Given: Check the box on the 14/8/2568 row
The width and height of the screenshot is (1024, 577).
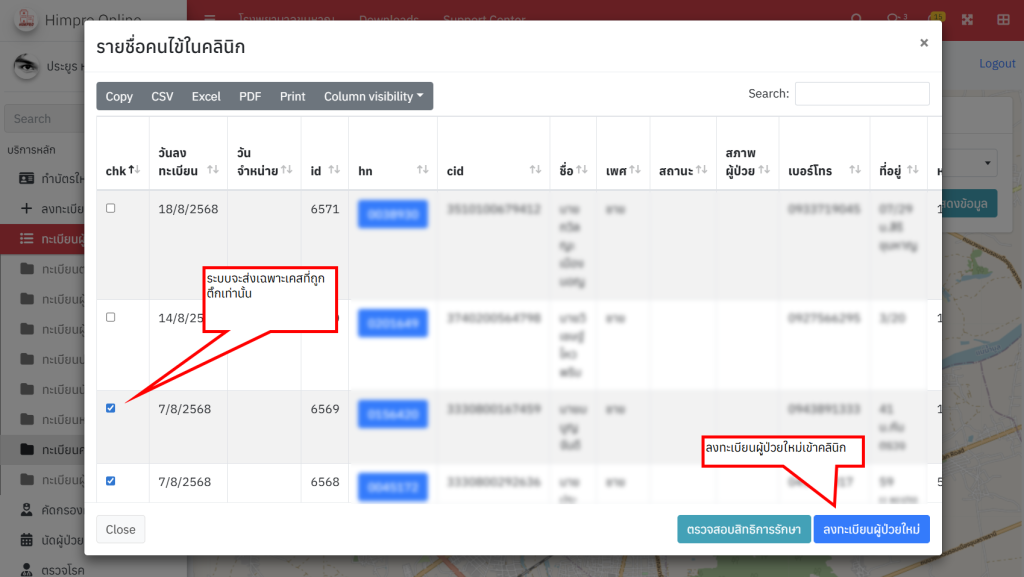Looking at the screenshot, I should [111, 317].
